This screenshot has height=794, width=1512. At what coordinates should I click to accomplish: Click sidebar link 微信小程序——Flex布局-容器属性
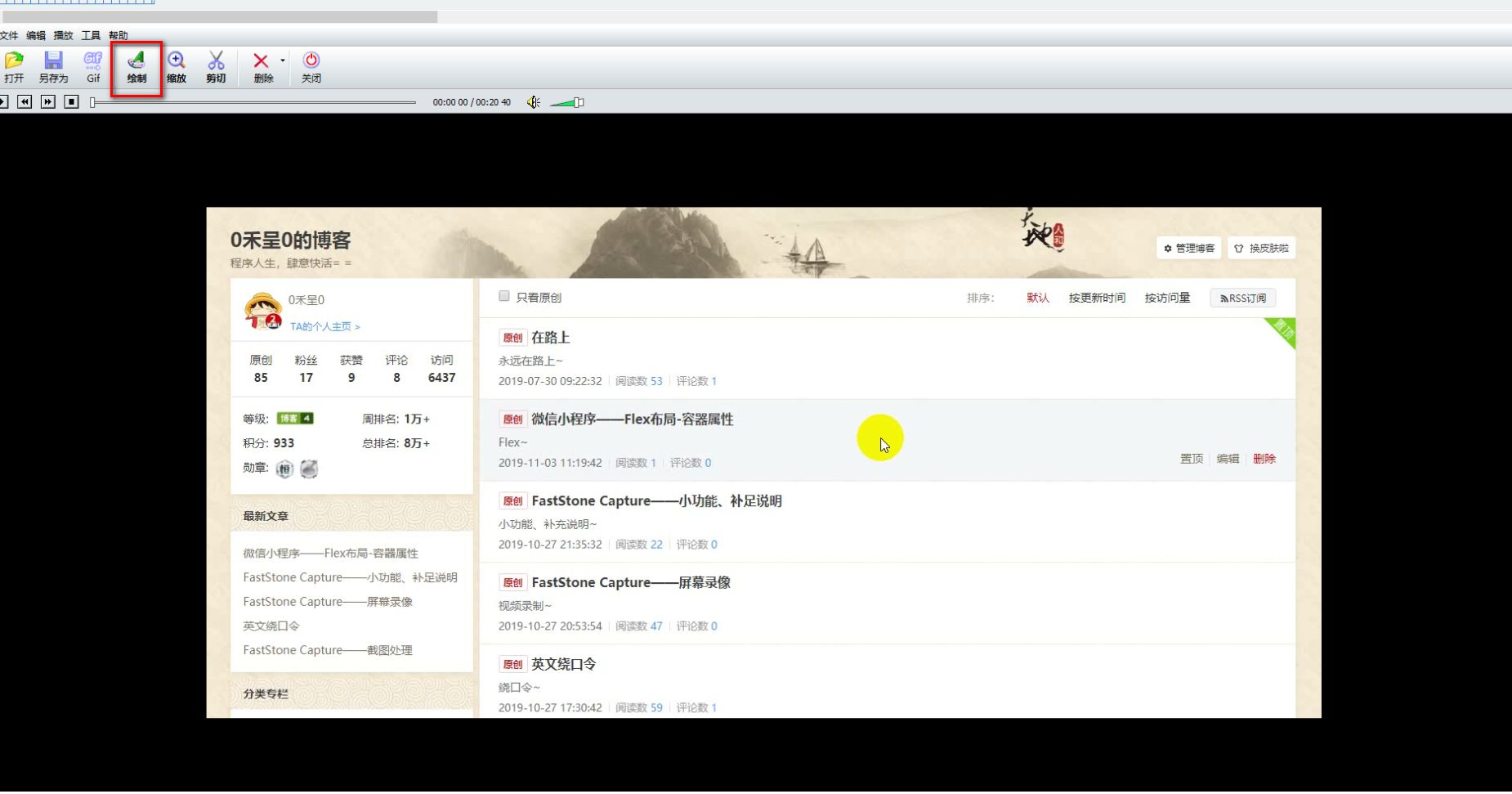(x=330, y=553)
